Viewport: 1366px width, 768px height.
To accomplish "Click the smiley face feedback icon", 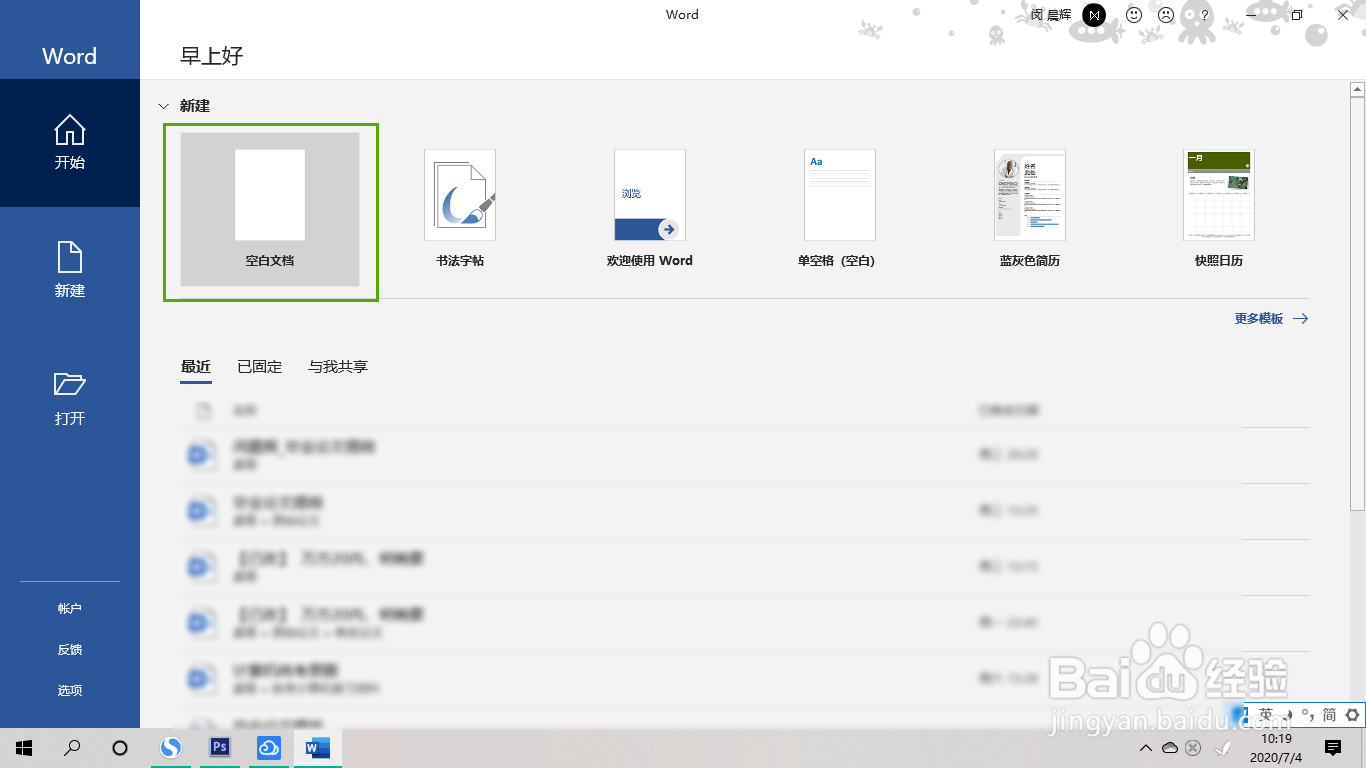I will 1134,15.
